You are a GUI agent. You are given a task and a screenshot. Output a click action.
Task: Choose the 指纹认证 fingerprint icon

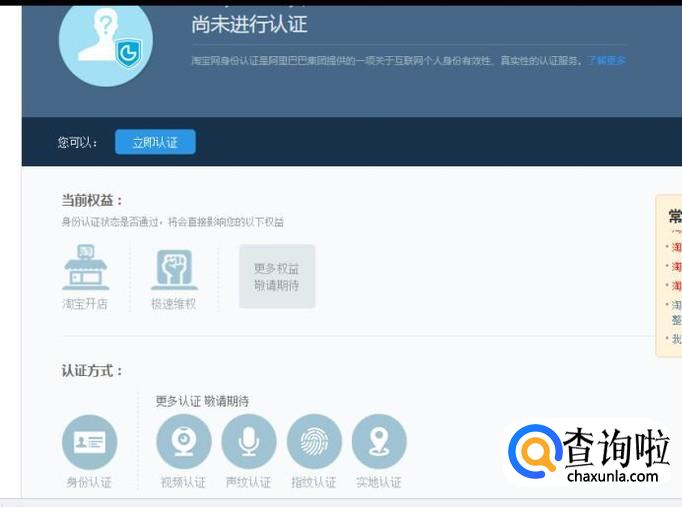point(314,442)
